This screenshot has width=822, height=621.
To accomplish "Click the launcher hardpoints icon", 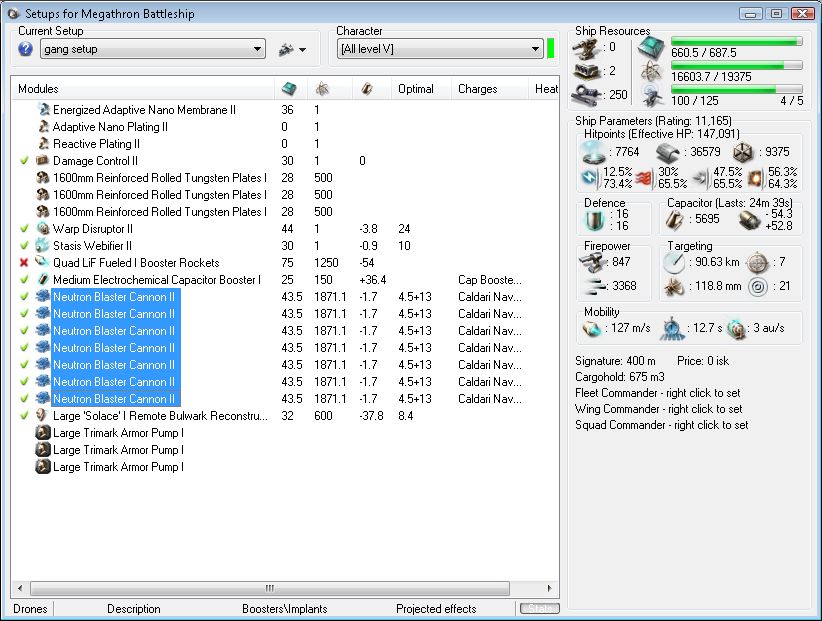I will pos(587,71).
